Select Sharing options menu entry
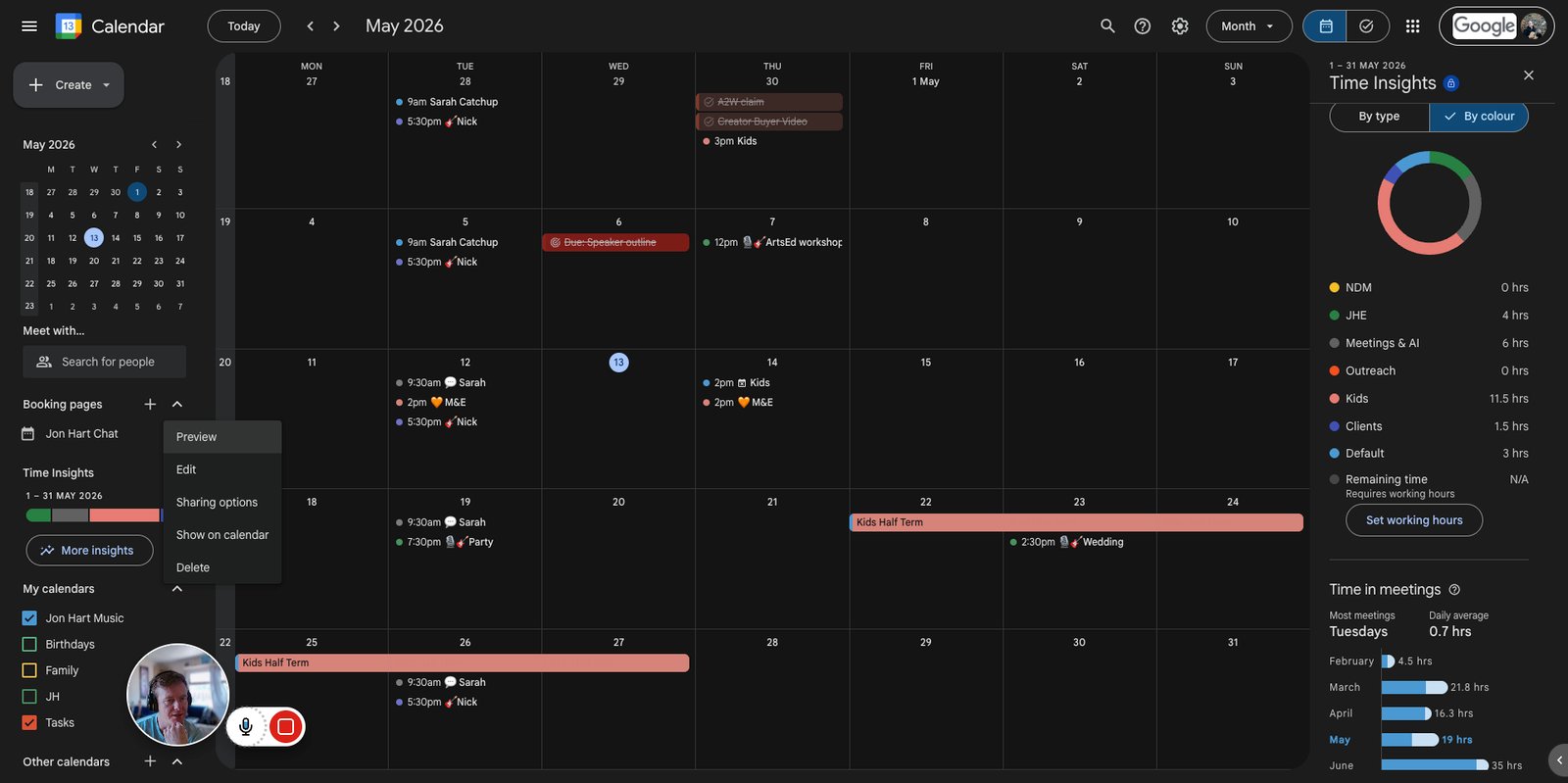1568x783 pixels. click(222, 502)
